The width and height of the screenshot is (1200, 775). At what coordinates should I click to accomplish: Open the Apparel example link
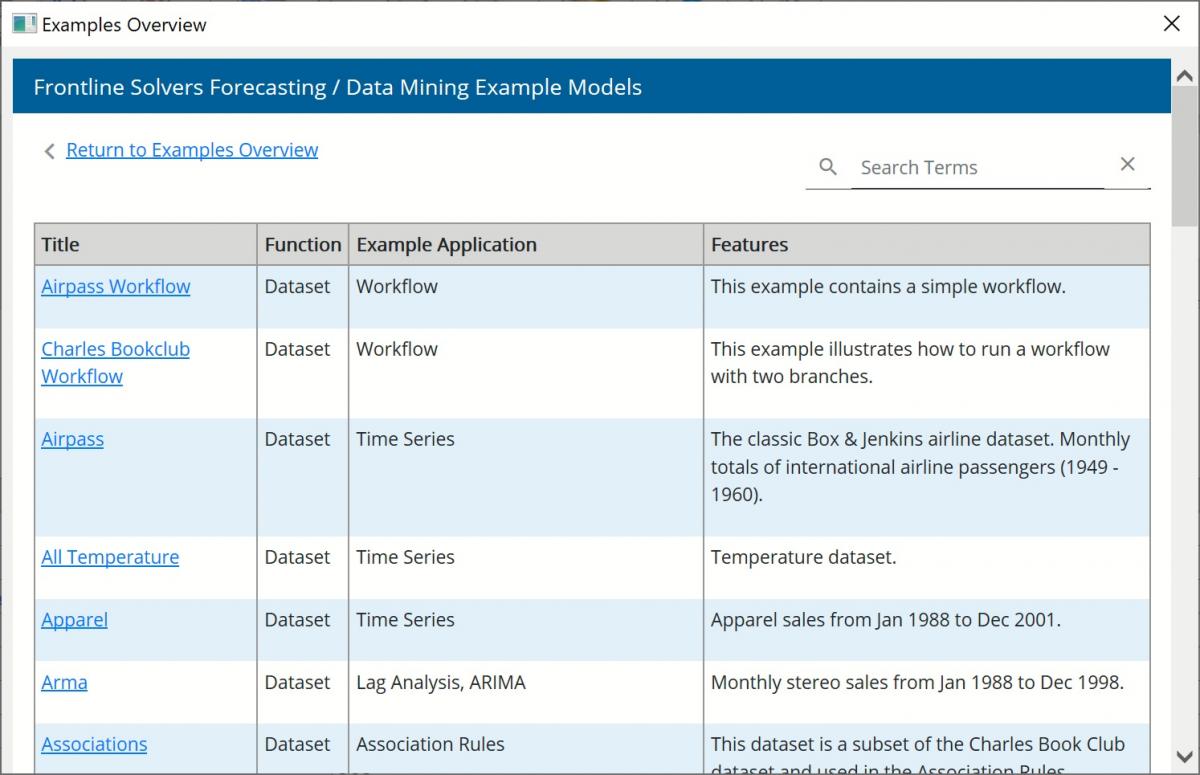pos(74,620)
